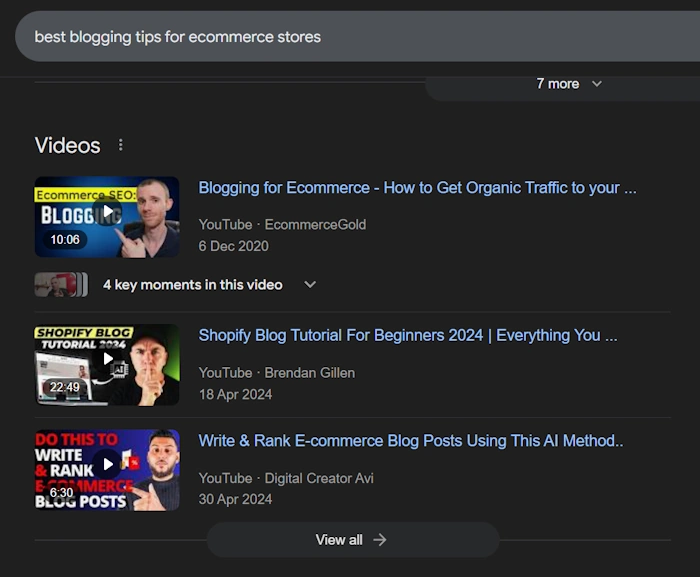Click the 'YouTube · Brendan Gillen' source text
Image resolution: width=700 pixels, height=577 pixels.
tap(277, 373)
